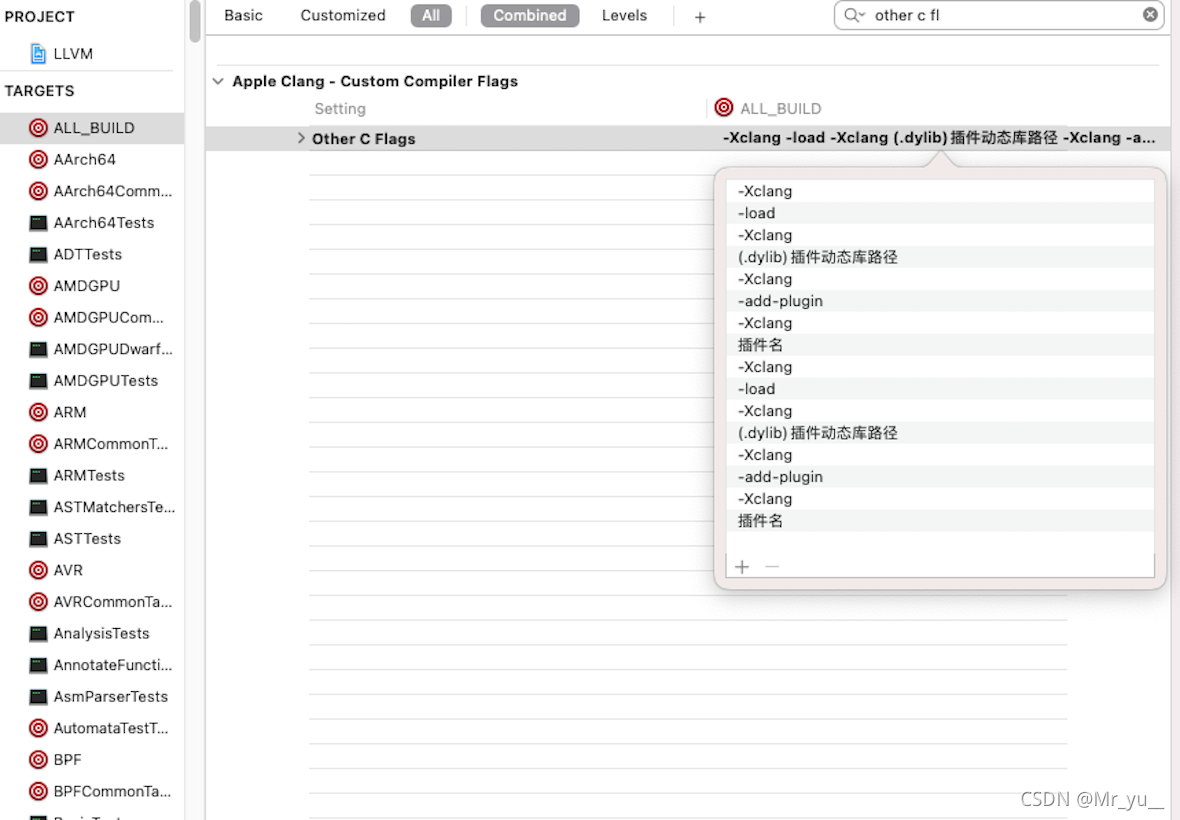The width and height of the screenshot is (1180, 820).
Task: Select first -load flag entry
Action: pos(939,213)
